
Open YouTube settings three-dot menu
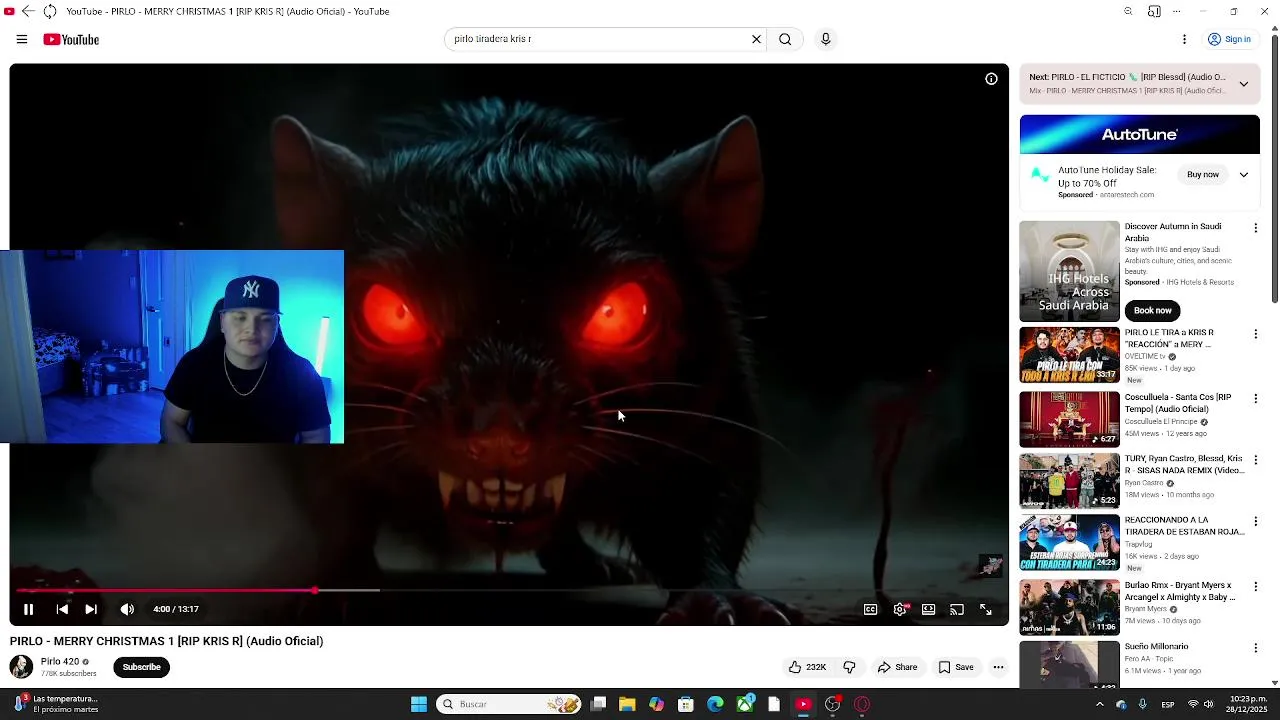tap(1184, 39)
